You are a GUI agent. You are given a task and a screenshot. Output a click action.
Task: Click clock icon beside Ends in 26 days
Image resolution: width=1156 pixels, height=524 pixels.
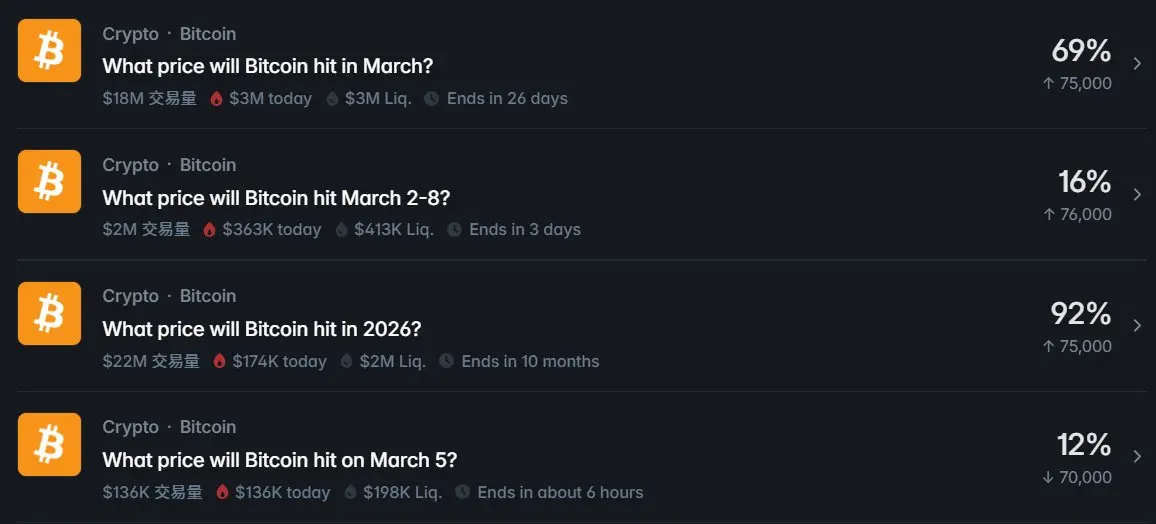(432, 99)
